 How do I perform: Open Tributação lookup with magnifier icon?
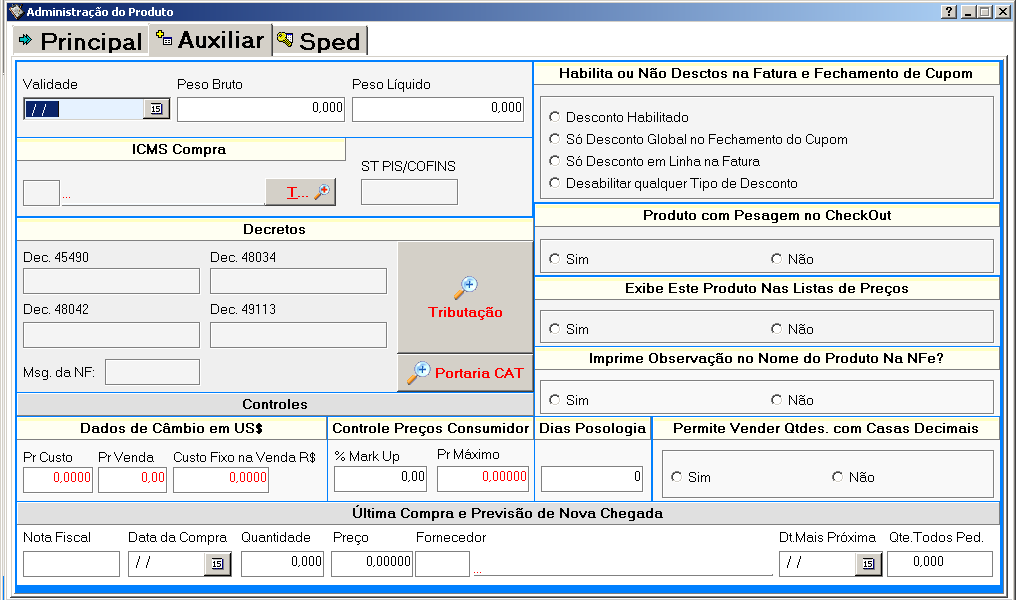465,297
